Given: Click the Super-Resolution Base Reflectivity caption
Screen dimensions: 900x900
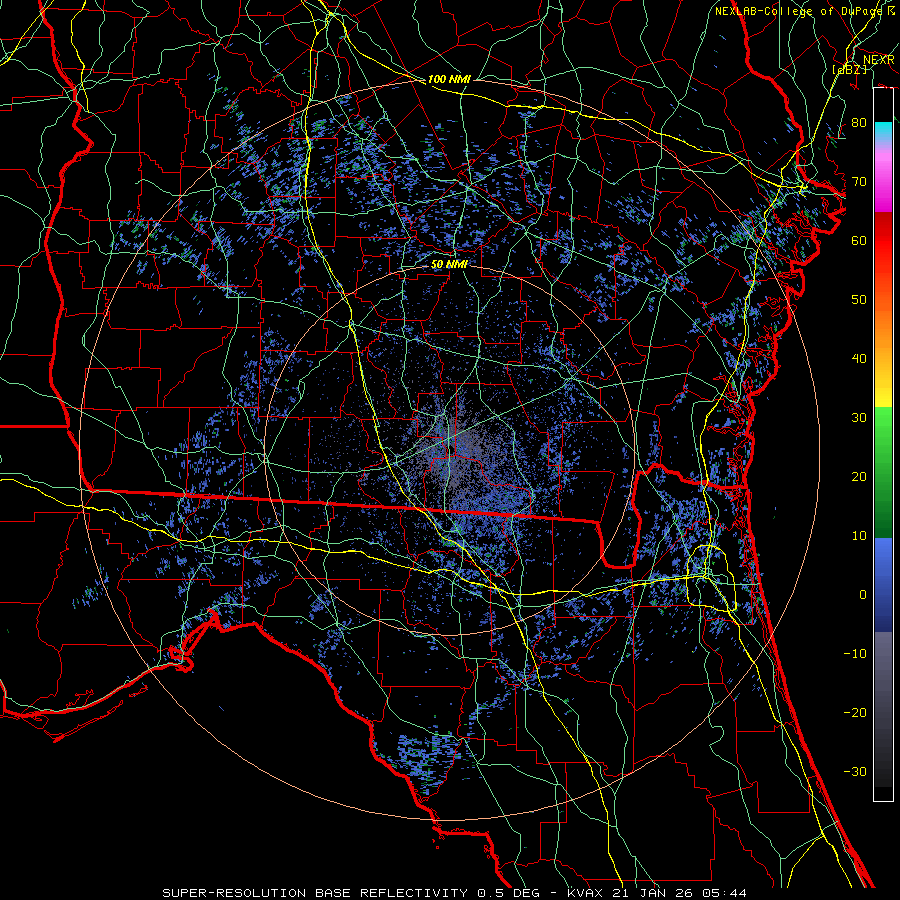Looking at the screenshot, I should [352, 893].
